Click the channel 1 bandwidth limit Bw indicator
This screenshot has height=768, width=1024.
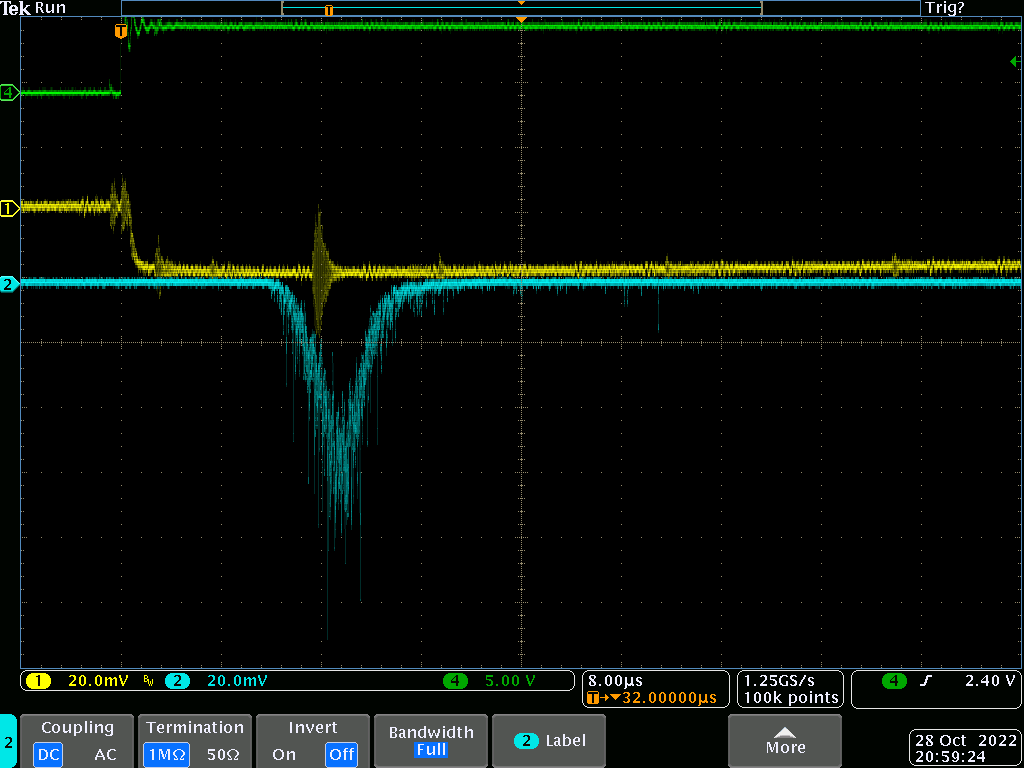pos(148,681)
